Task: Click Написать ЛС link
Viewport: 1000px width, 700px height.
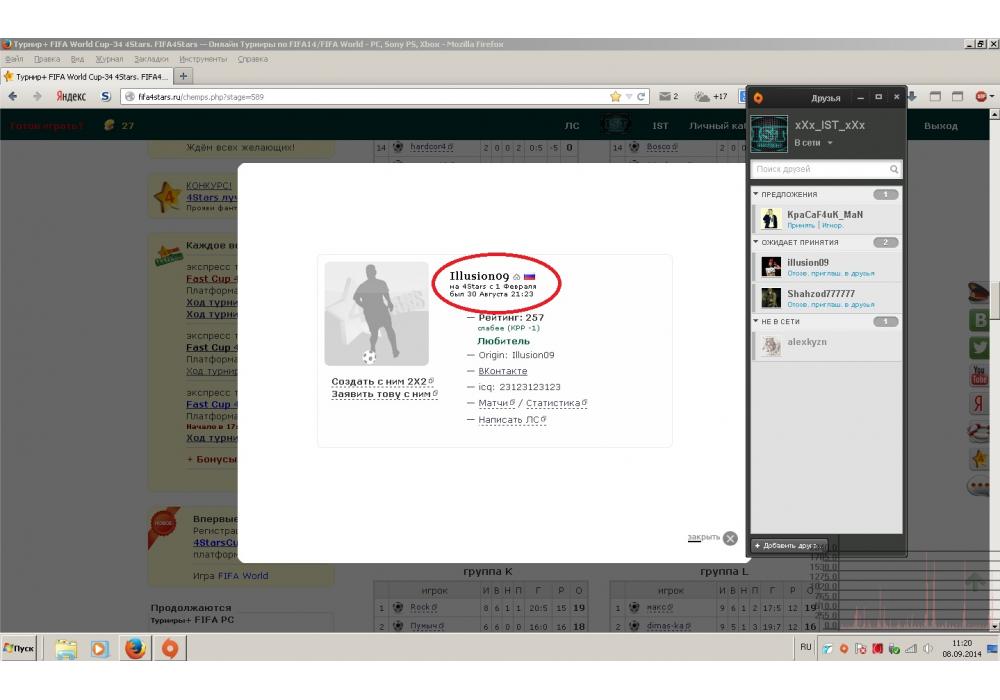Action: [512, 419]
